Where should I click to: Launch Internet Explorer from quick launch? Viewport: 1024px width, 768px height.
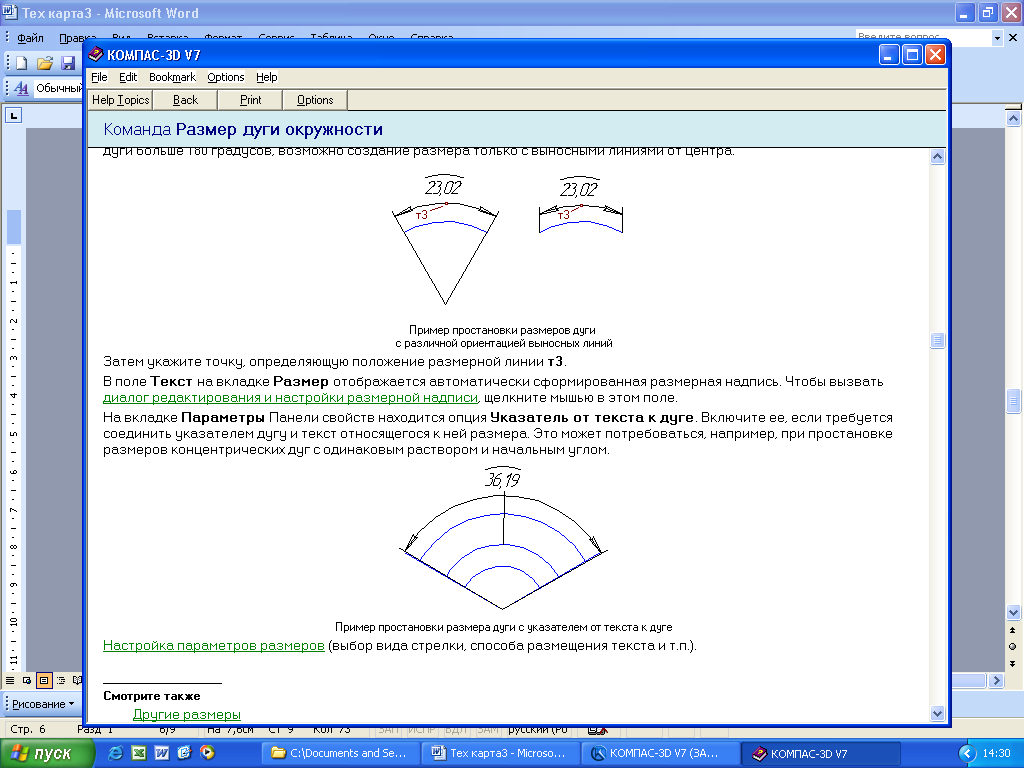tap(116, 752)
